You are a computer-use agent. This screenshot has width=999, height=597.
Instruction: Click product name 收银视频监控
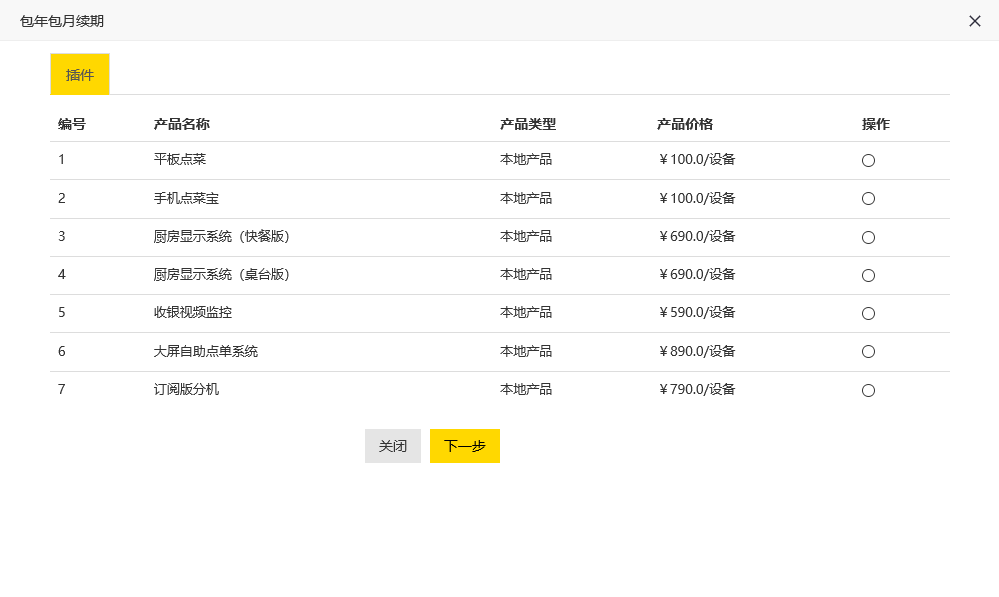[192, 312]
